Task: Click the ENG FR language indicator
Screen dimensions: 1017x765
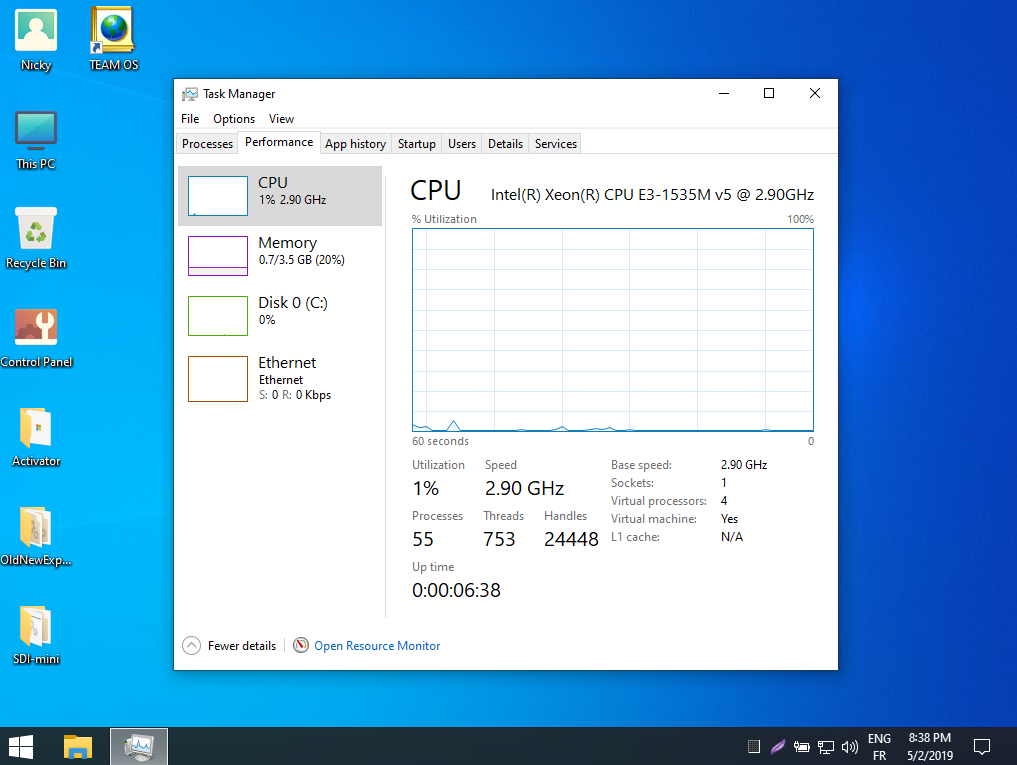Action: [879, 747]
